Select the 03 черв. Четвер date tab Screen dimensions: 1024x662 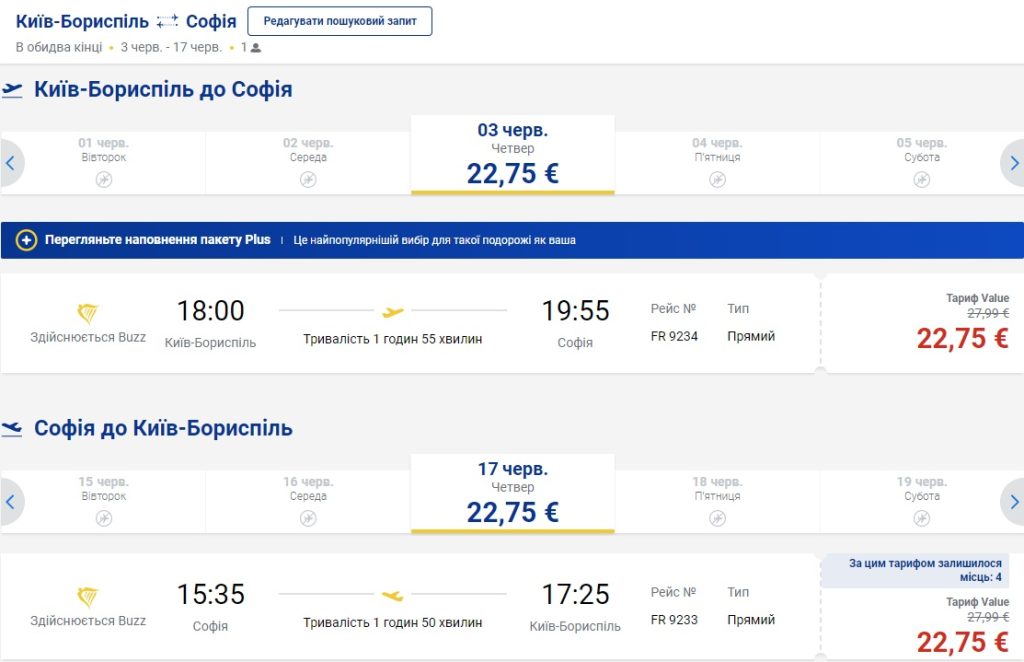click(512, 155)
